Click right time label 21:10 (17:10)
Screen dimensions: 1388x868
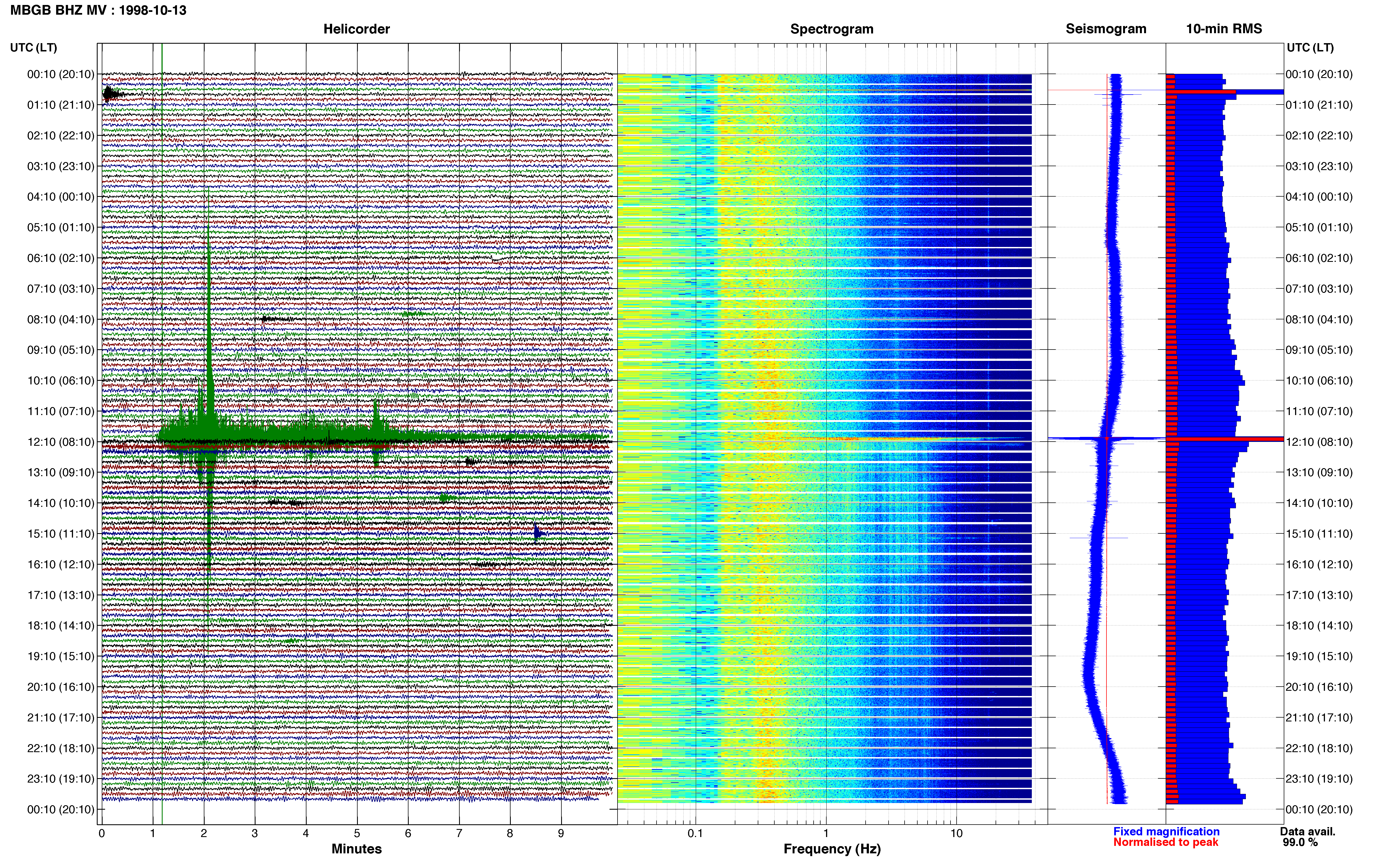[x=1319, y=717]
